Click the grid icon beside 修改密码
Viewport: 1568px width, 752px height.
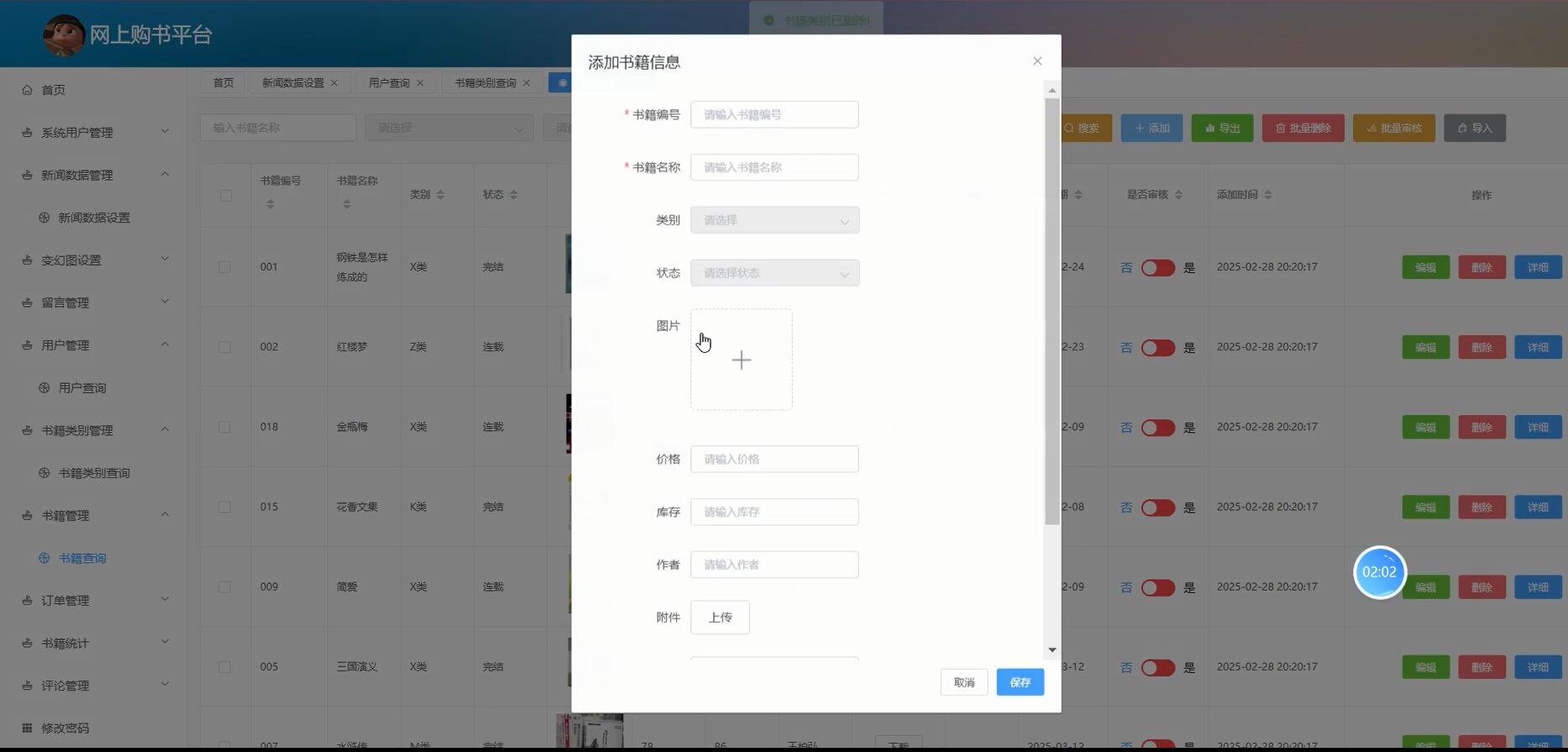pyautogui.click(x=27, y=728)
